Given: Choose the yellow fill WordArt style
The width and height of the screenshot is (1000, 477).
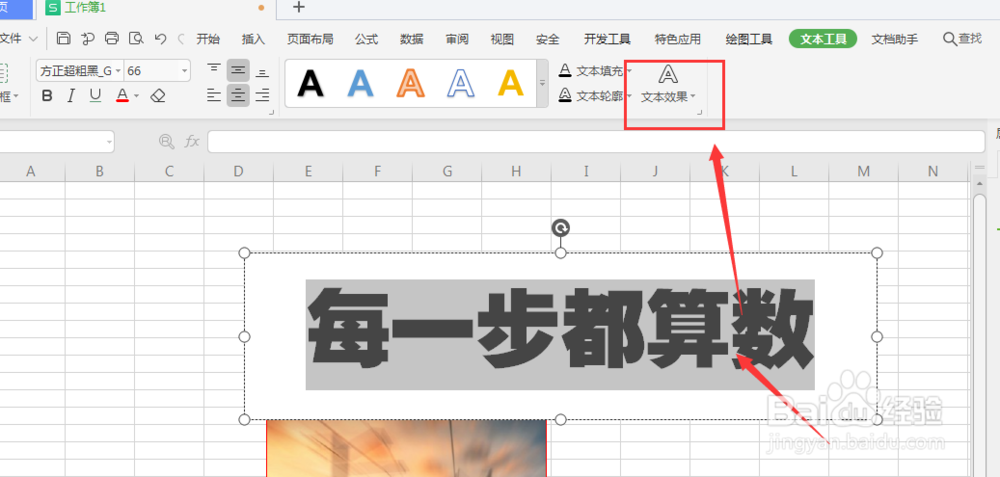Looking at the screenshot, I should point(511,84).
